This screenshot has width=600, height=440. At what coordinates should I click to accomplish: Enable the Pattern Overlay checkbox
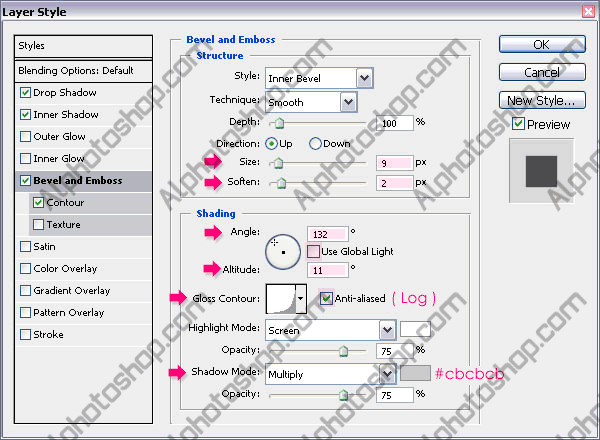tap(25, 313)
